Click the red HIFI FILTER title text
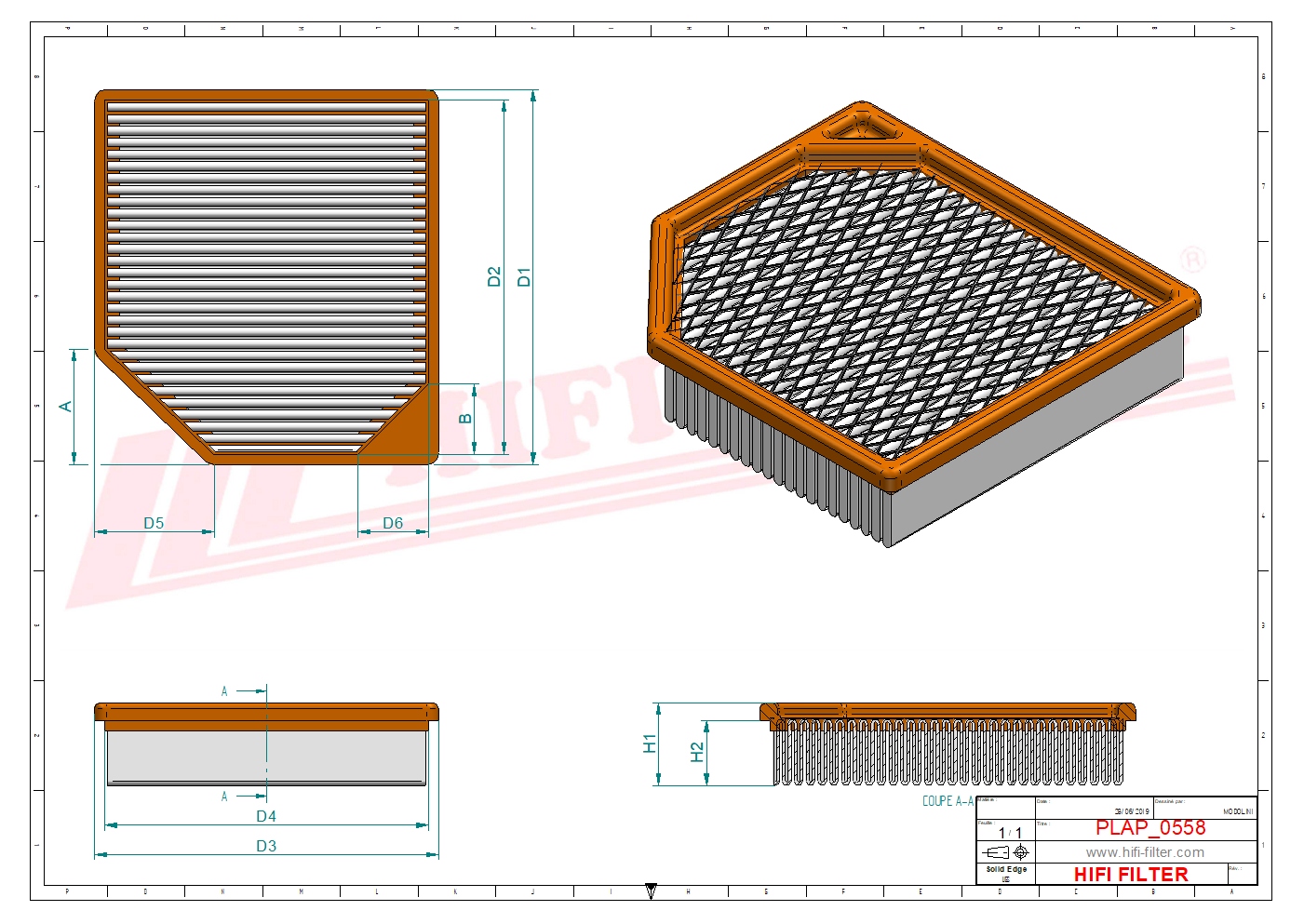 tap(1131, 875)
